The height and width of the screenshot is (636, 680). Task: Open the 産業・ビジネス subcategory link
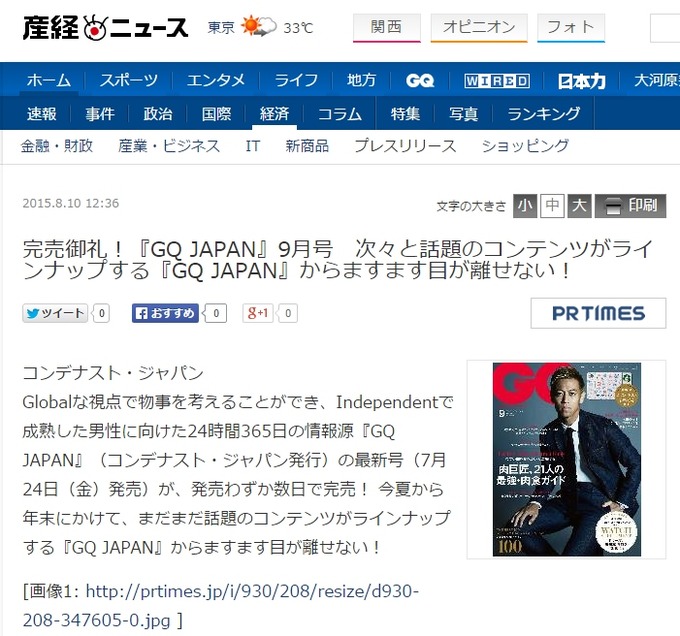[x=169, y=146]
